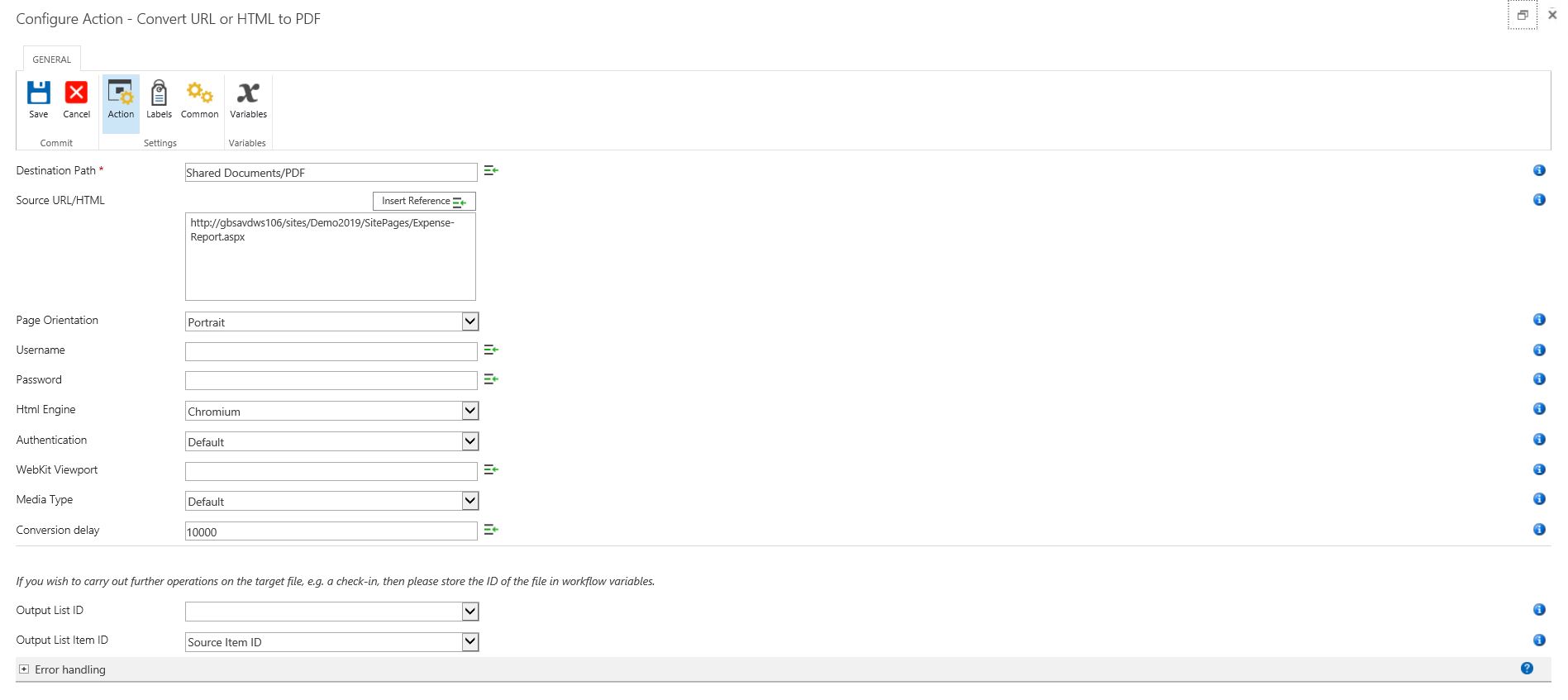Open the Media Type dropdown

click(x=331, y=501)
